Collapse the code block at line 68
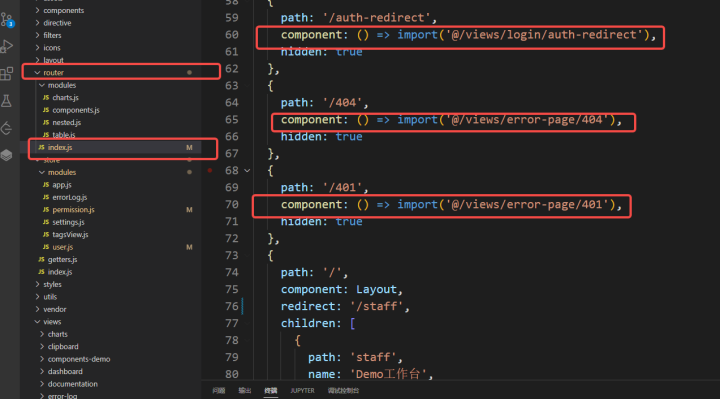Image resolution: width=720 pixels, height=399 pixels. coord(247,170)
